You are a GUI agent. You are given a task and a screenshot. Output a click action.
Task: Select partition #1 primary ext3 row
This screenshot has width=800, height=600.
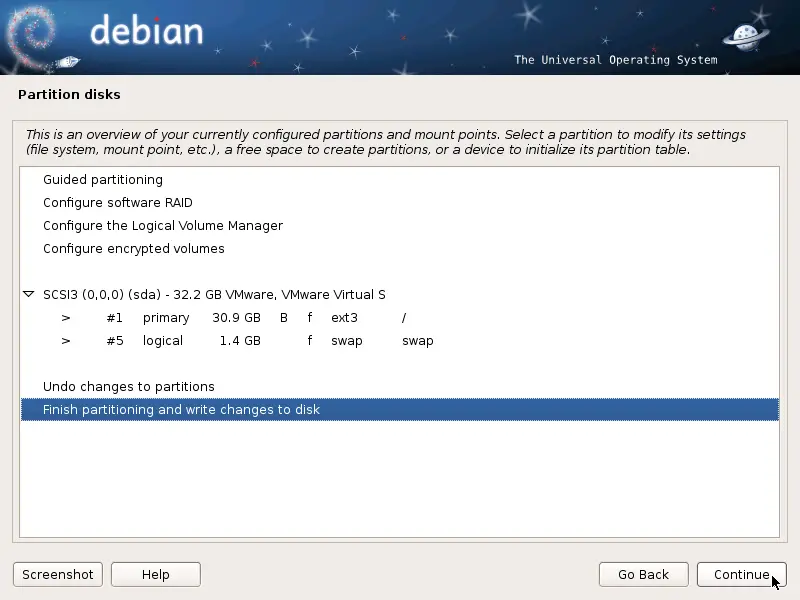(399, 317)
